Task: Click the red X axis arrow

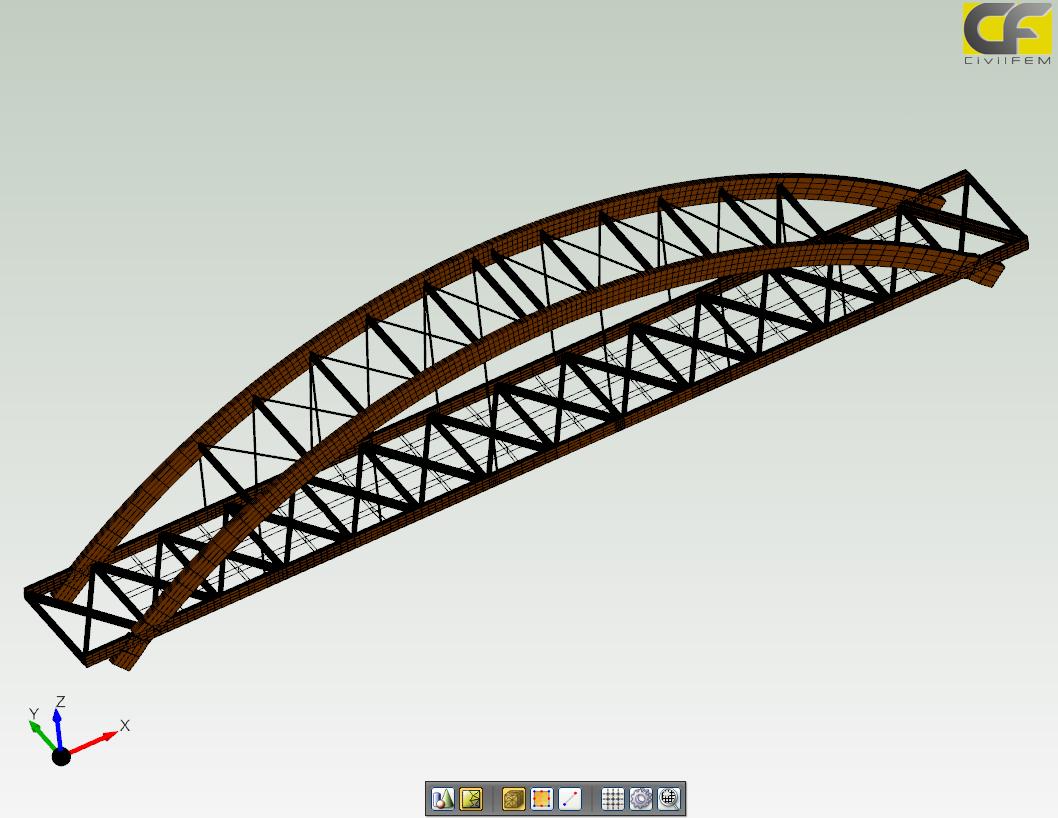Action: point(95,743)
